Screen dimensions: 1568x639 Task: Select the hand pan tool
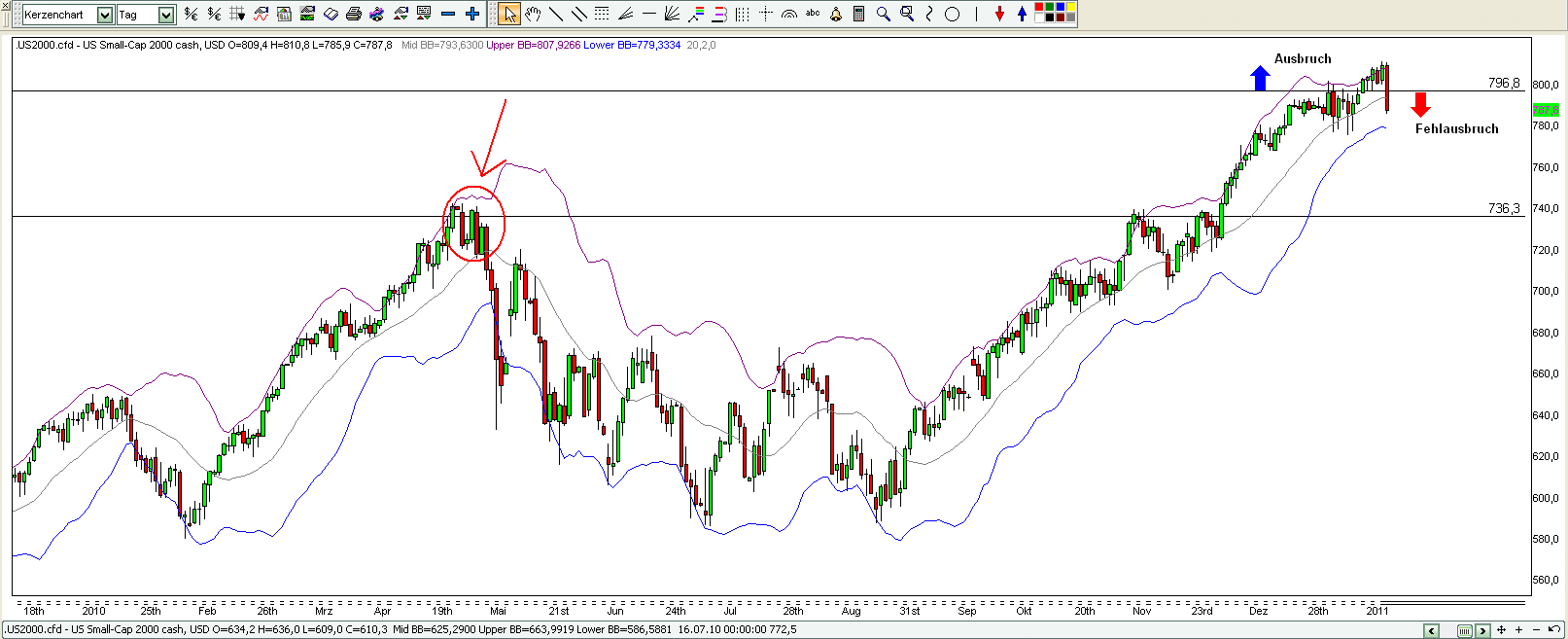(x=533, y=14)
